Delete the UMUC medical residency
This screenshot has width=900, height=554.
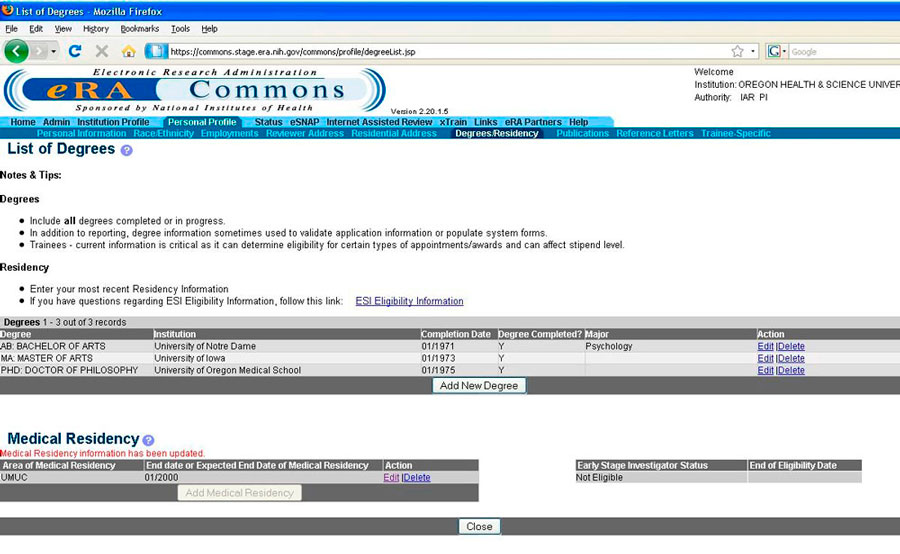[x=417, y=478]
